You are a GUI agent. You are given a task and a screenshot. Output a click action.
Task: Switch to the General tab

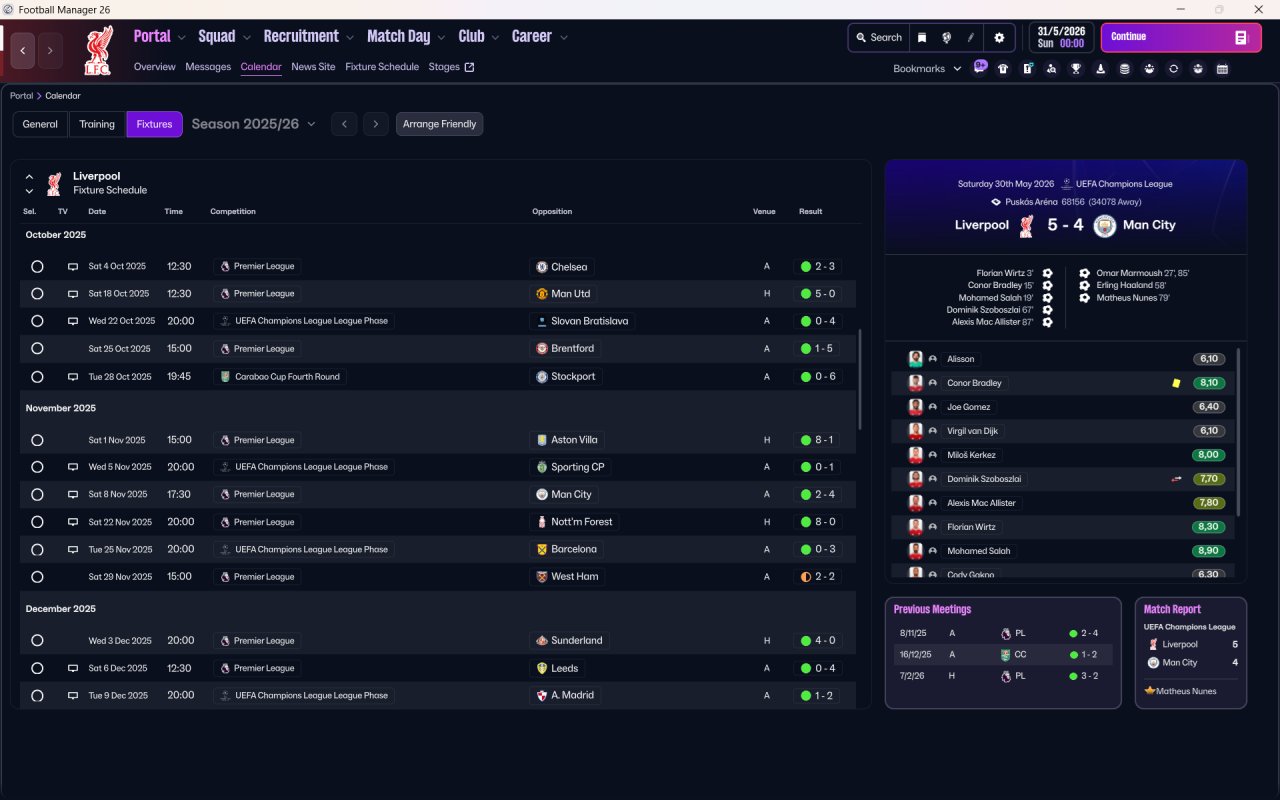(40, 124)
